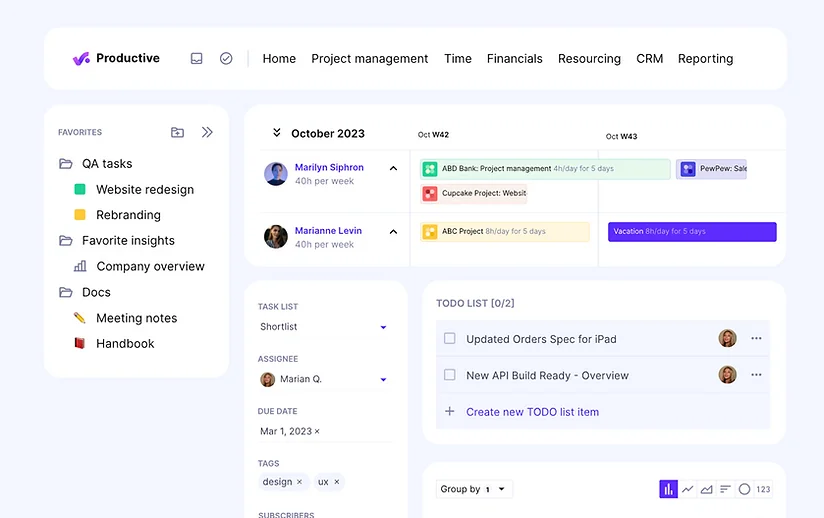Click assignee avatar on Updated Orders Spec
The width and height of the screenshot is (824, 518).
tap(727, 338)
